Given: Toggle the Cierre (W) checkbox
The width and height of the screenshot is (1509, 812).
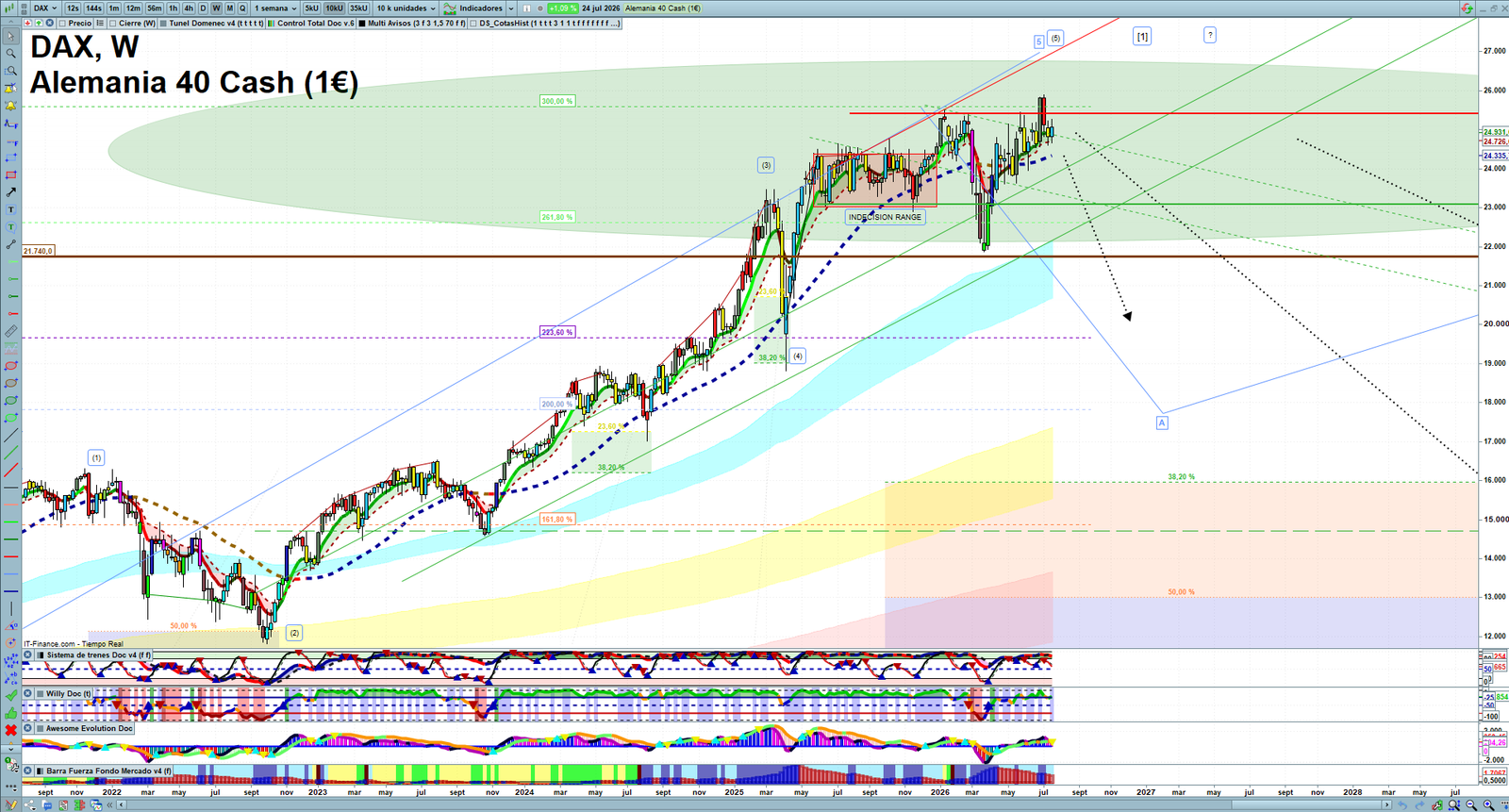Looking at the screenshot, I should click(112, 24).
